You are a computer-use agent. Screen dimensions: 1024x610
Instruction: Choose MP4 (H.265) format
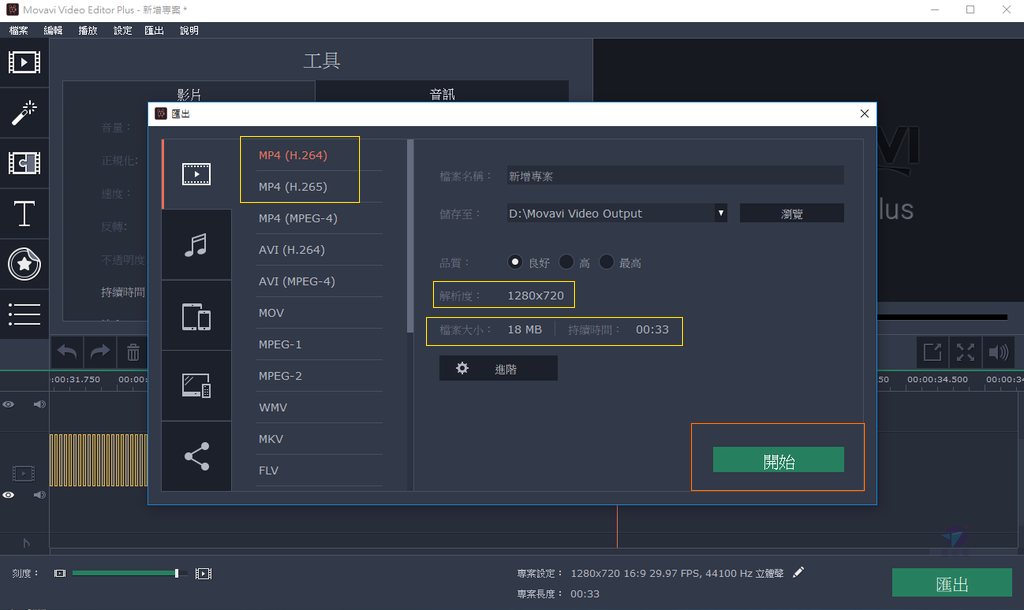click(x=293, y=186)
